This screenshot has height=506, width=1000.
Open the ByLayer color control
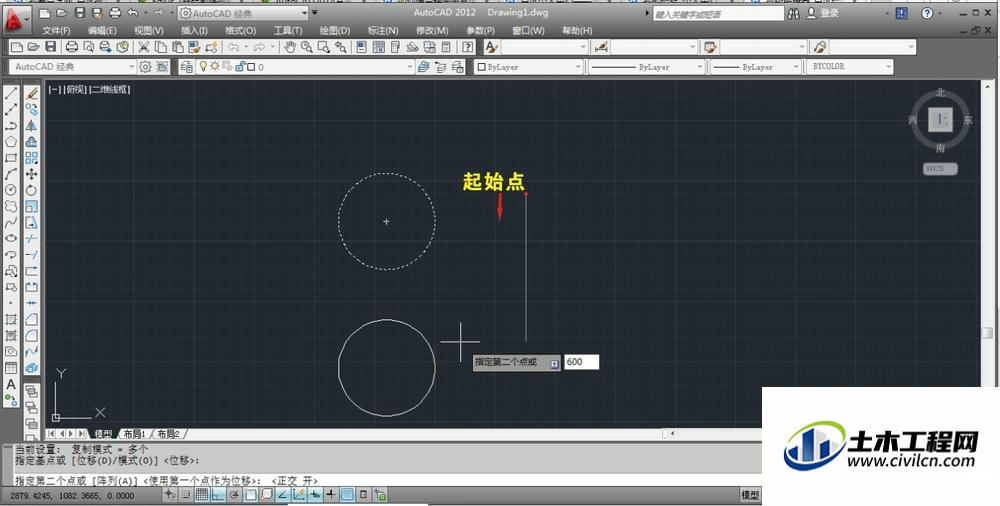(529, 66)
